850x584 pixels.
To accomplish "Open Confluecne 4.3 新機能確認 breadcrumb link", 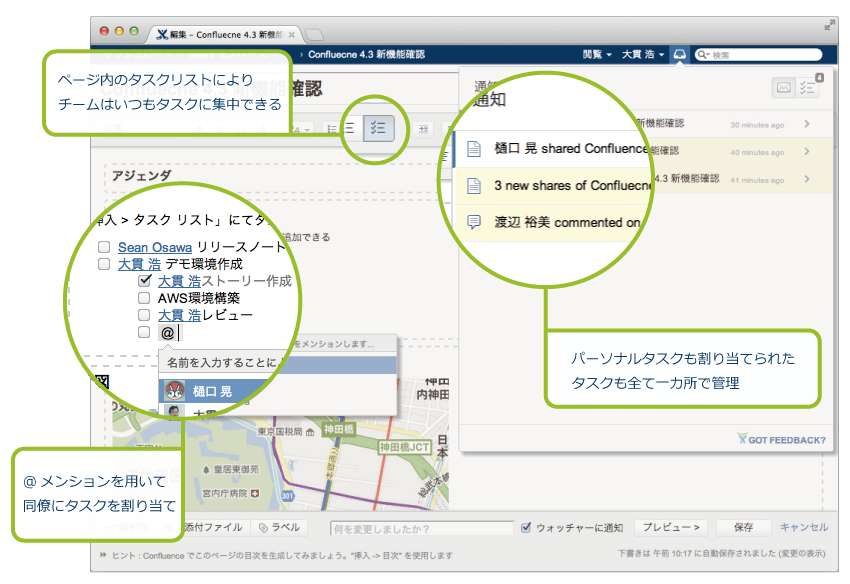I will [x=366, y=54].
